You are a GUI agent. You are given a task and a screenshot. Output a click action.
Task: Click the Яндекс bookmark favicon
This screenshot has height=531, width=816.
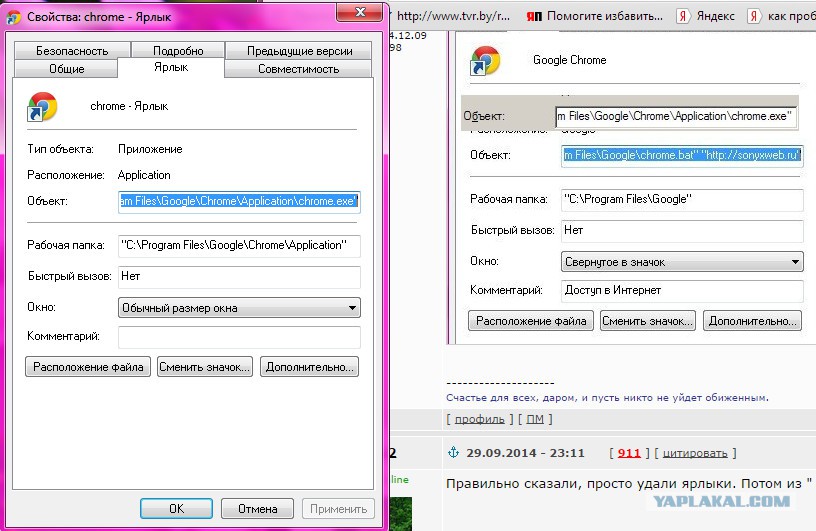tap(682, 16)
